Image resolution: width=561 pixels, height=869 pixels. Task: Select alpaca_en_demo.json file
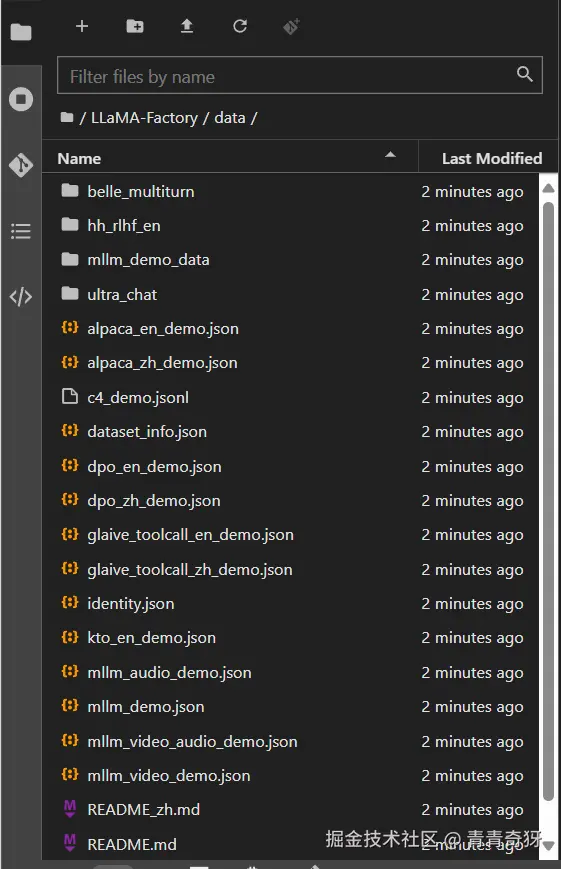click(x=290, y=329)
